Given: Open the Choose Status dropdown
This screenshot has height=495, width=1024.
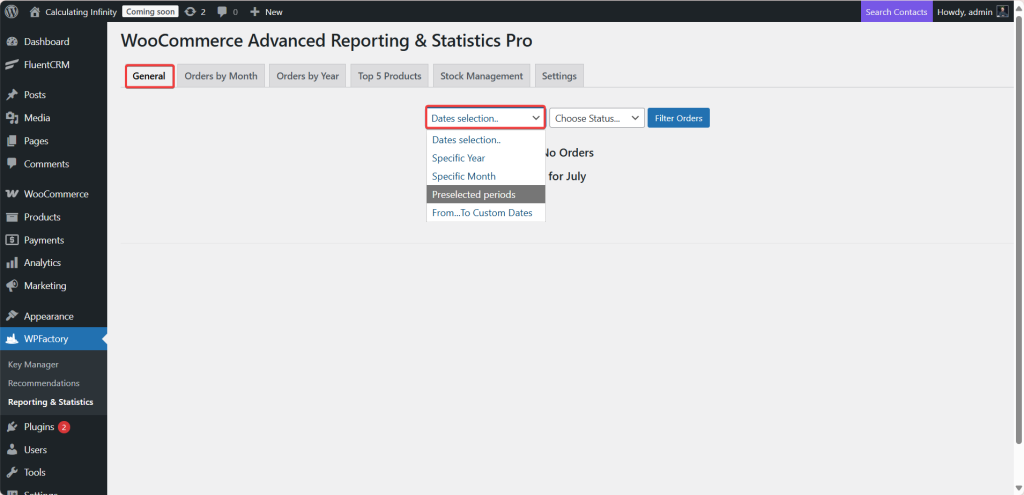Looking at the screenshot, I should click(x=597, y=118).
